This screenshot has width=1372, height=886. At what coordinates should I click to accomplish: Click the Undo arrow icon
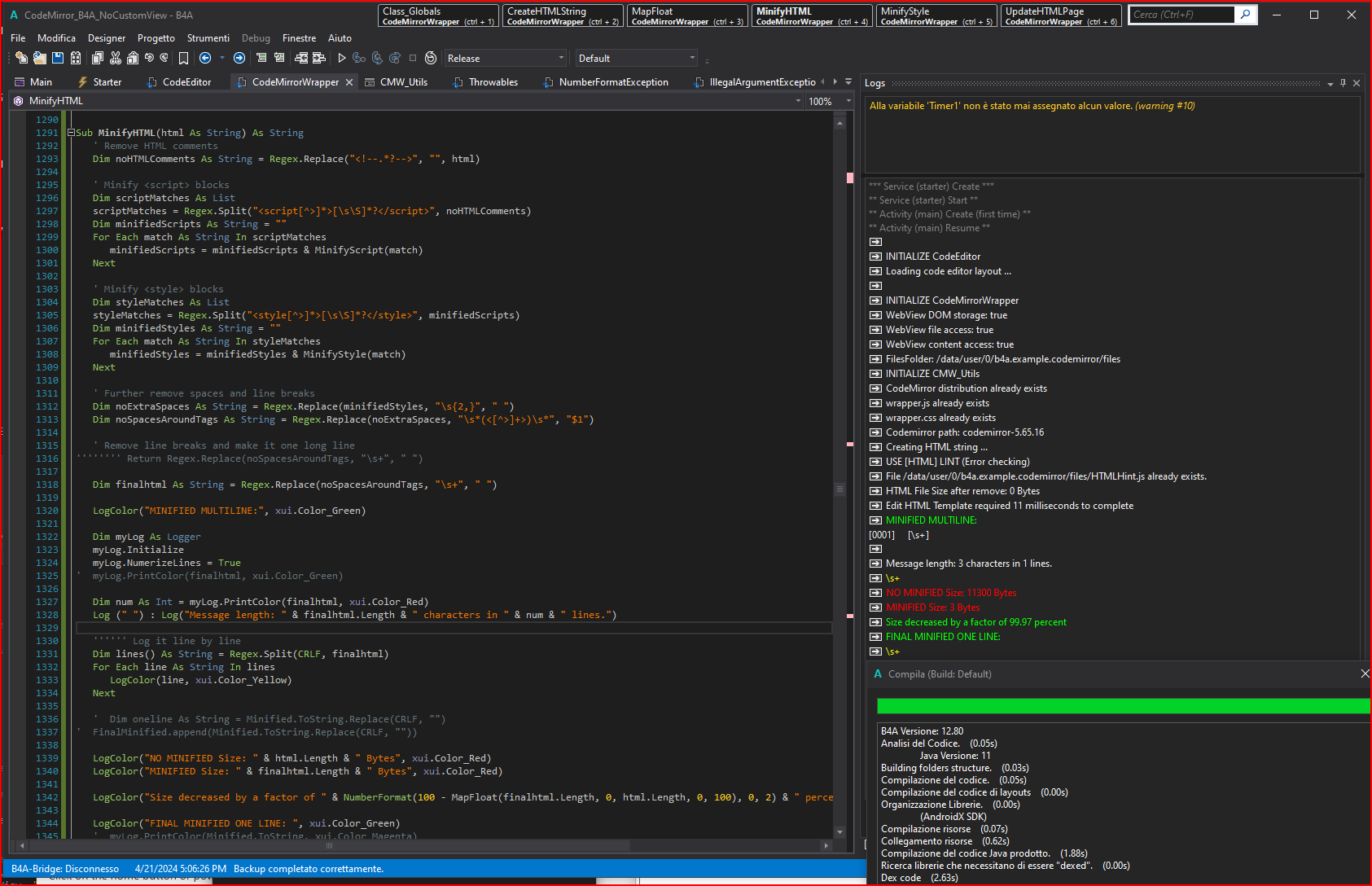tap(149, 58)
